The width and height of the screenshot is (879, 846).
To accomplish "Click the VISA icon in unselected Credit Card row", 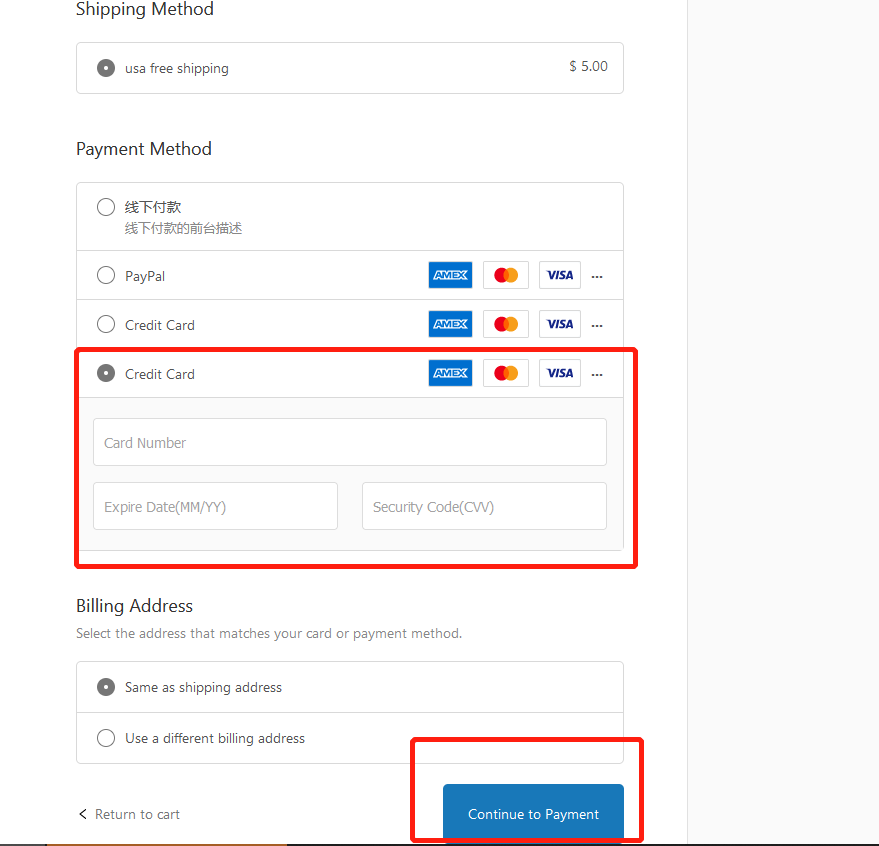I will 559,324.
